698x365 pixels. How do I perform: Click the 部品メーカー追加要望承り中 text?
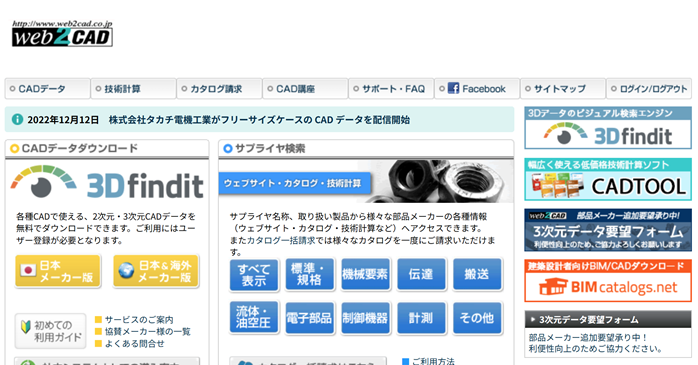(x=588, y=337)
